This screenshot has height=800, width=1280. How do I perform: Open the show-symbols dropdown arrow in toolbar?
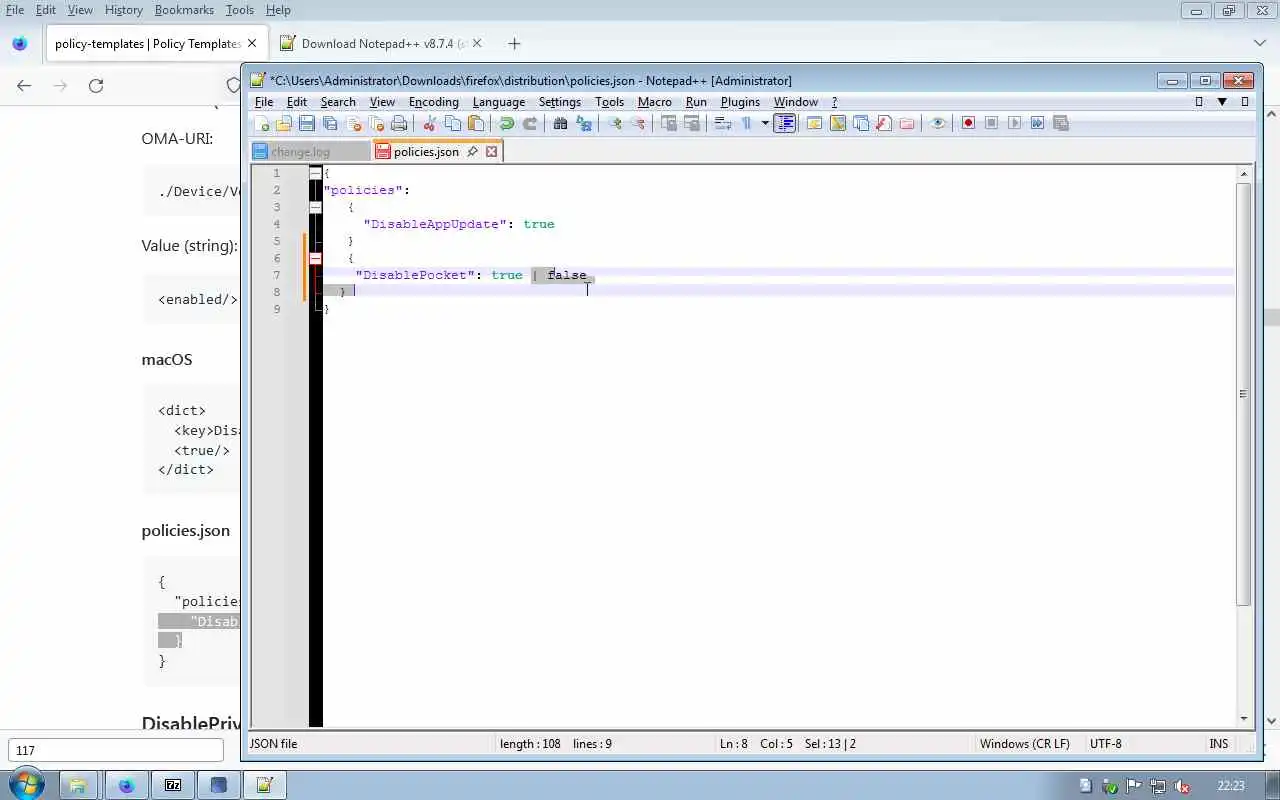[765, 123]
